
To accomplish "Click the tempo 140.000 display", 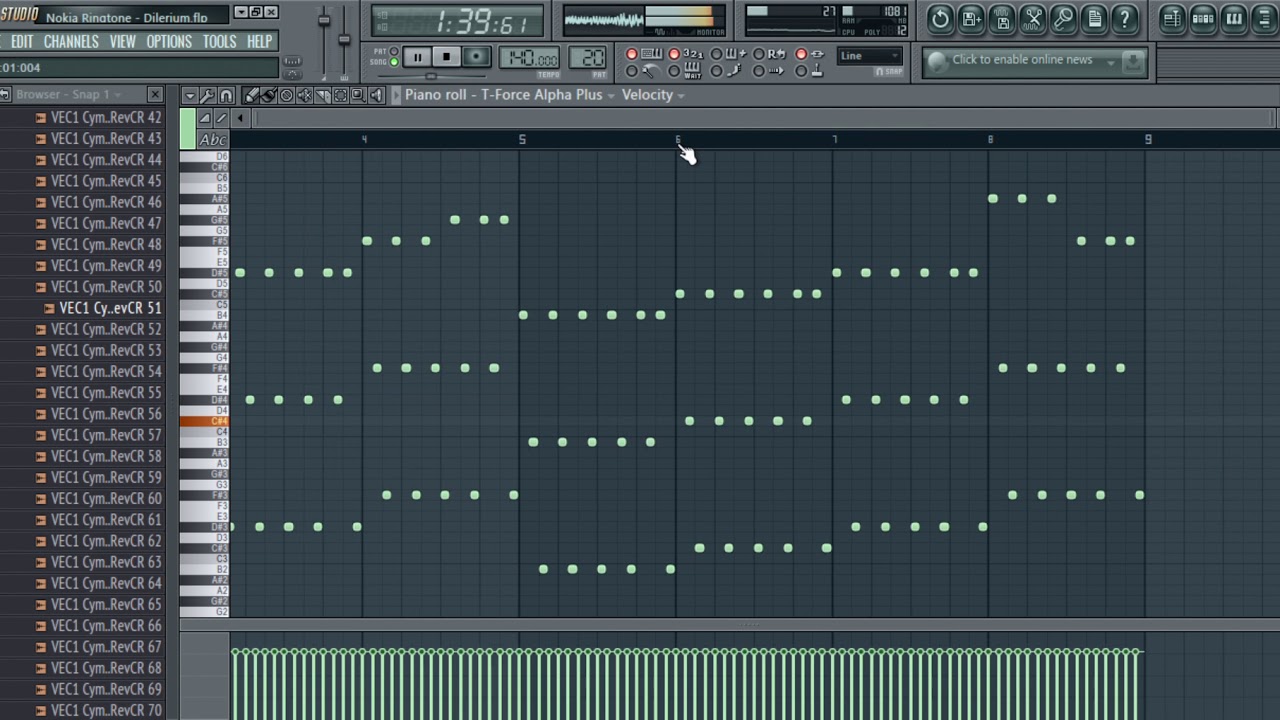I will [x=529, y=58].
